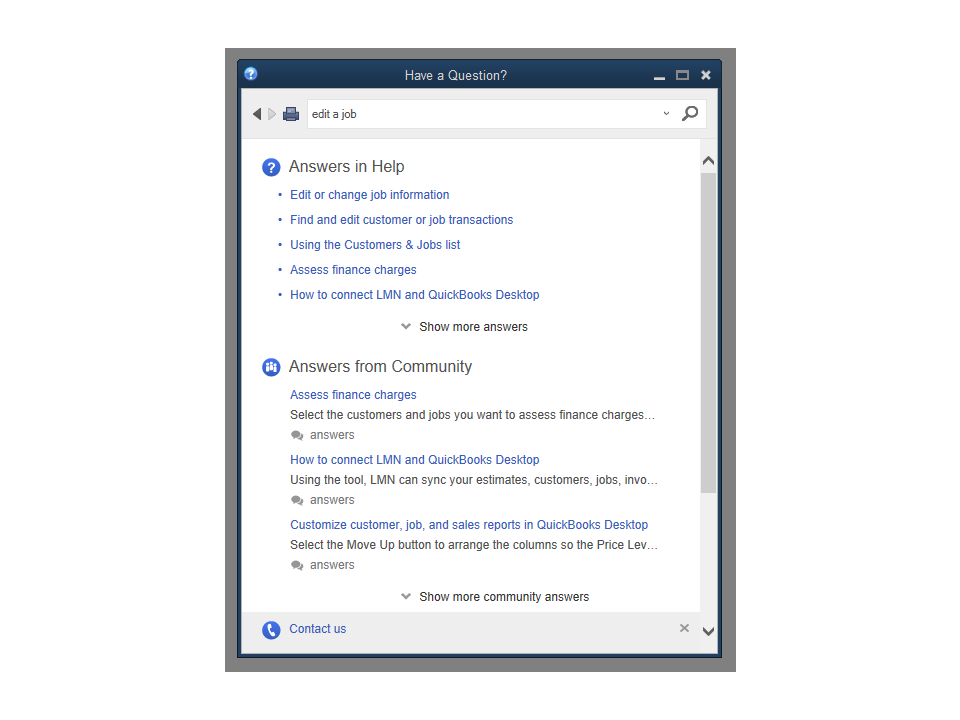Screen dimensions: 960x720
Task: Click answers icon under Customize customer reports
Action: (x=297, y=565)
